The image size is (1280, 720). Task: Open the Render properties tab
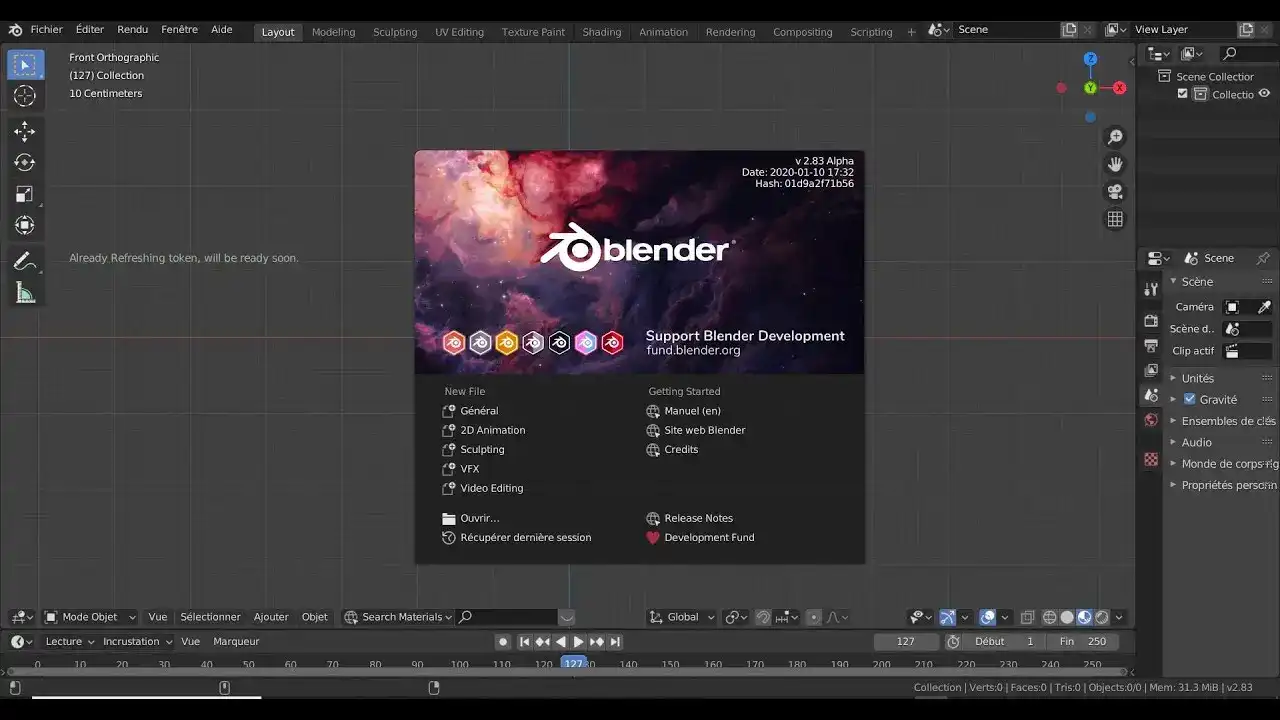tap(1150, 320)
